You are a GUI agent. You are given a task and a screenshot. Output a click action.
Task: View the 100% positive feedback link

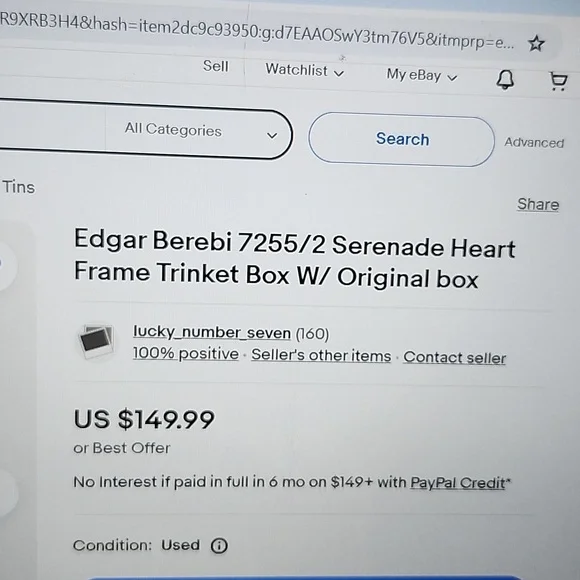click(x=186, y=354)
